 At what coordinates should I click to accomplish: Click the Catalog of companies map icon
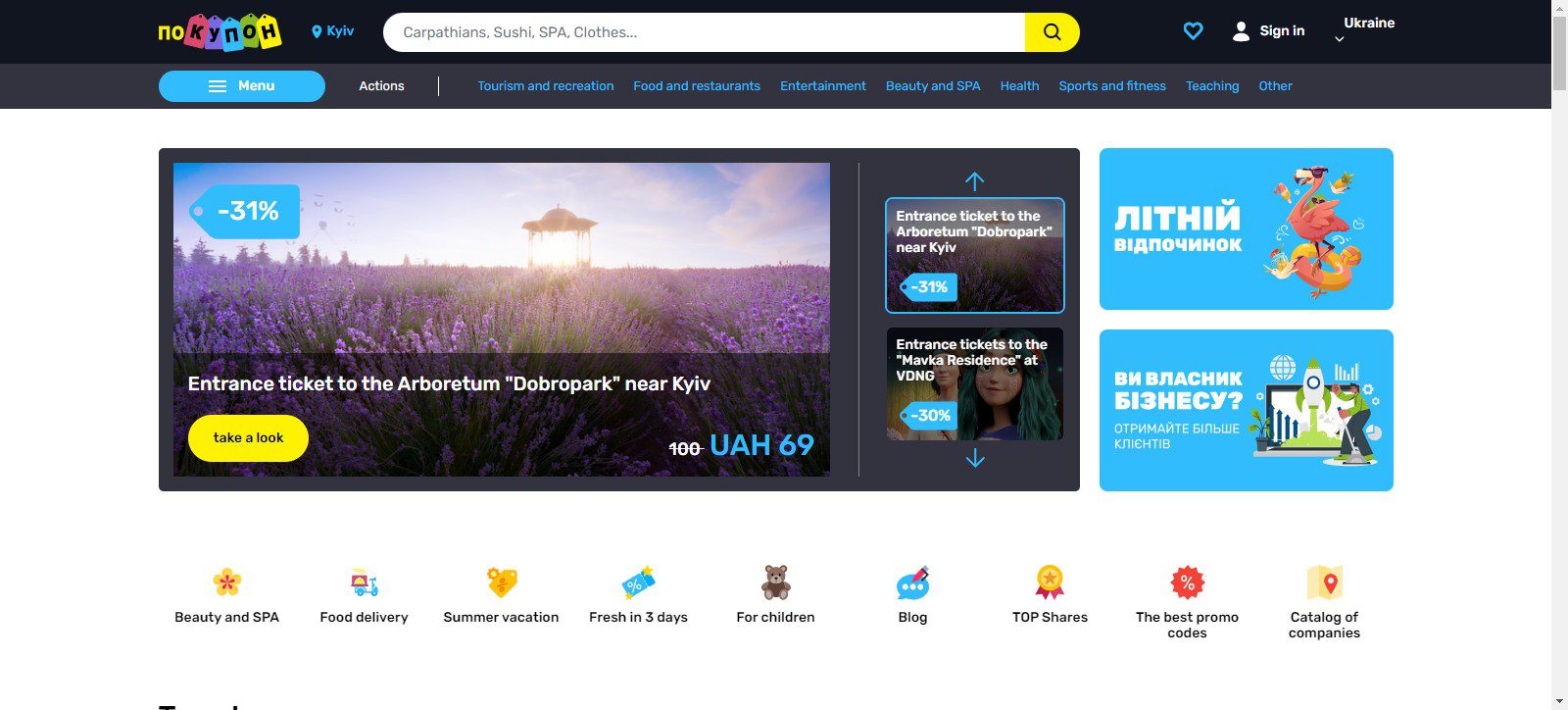click(x=1324, y=583)
